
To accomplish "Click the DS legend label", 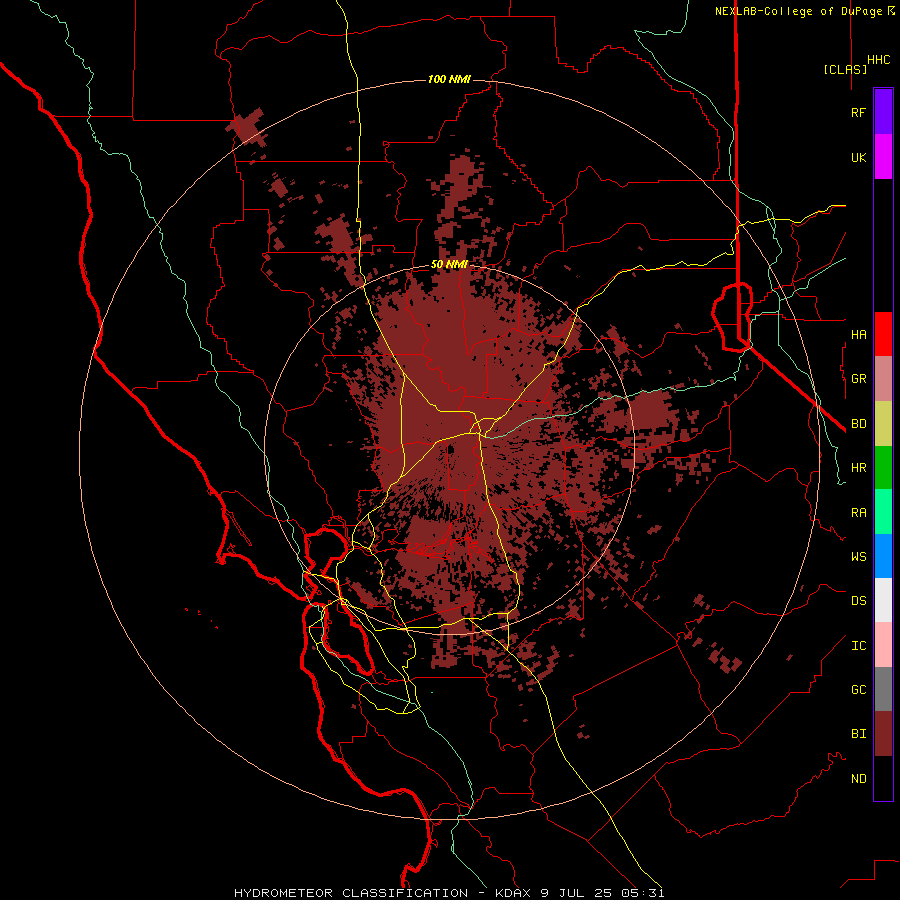I will (858, 601).
